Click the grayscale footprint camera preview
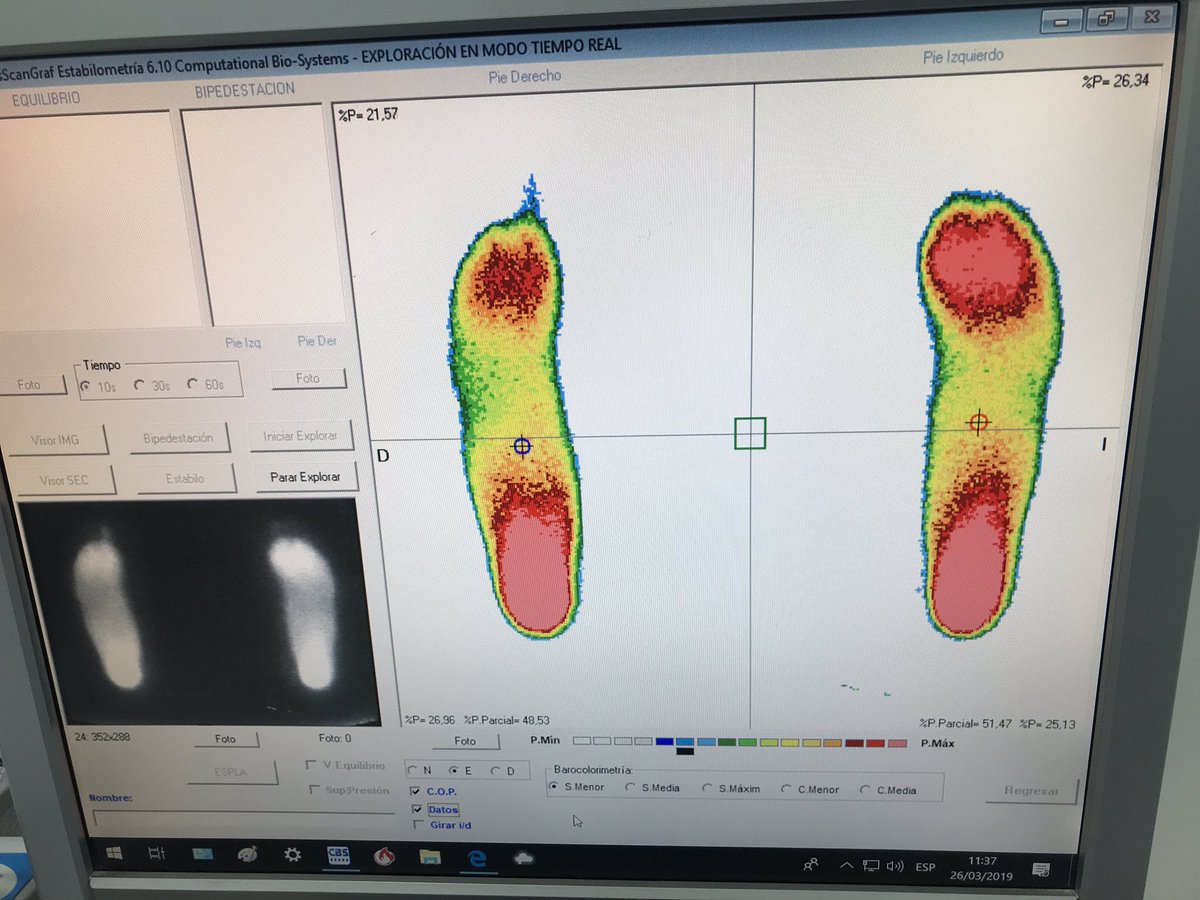This screenshot has width=1200, height=900. 201,612
